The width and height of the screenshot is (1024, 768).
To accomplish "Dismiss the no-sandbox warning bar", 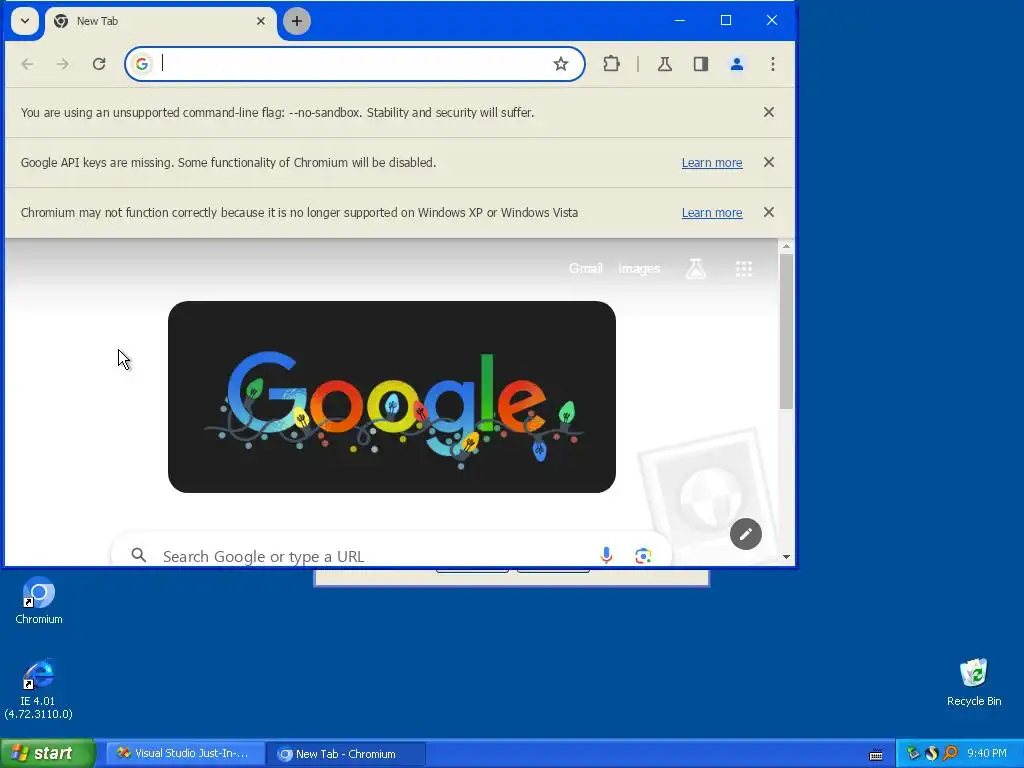I will pos(769,112).
